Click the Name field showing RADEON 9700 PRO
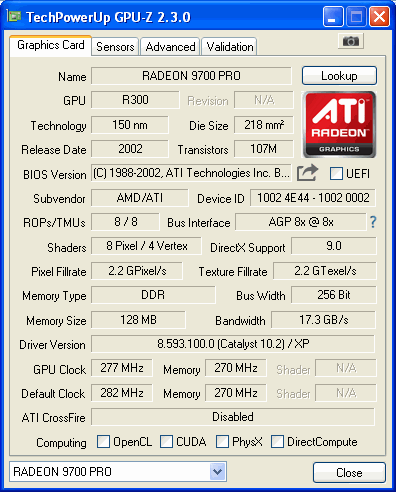396x492 pixels. [x=191, y=76]
